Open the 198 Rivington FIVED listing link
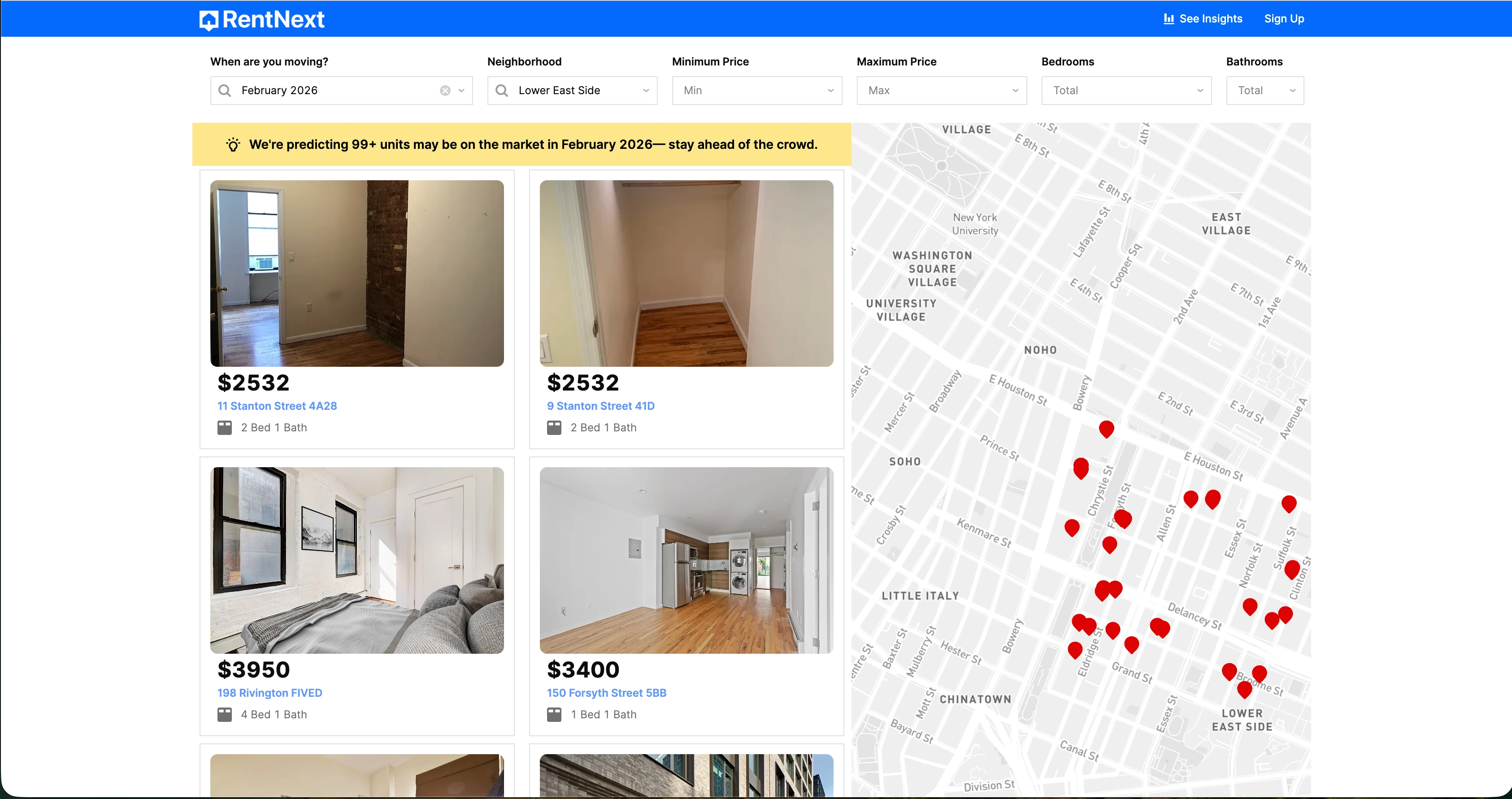Image resolution: width=1512 pixels, height=799 pixels. [x=269, y=693]
